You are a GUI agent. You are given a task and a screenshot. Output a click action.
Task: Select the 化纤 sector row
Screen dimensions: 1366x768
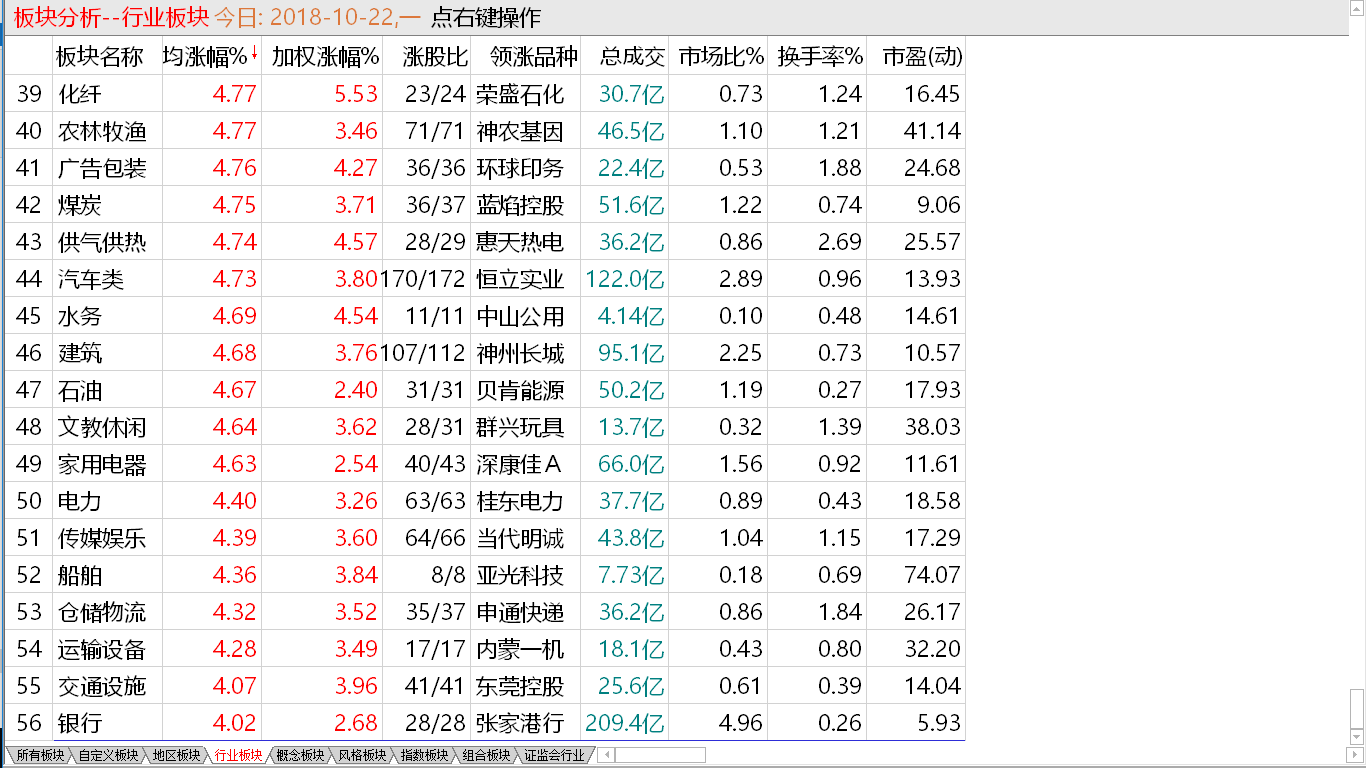[x=485, y=94]
